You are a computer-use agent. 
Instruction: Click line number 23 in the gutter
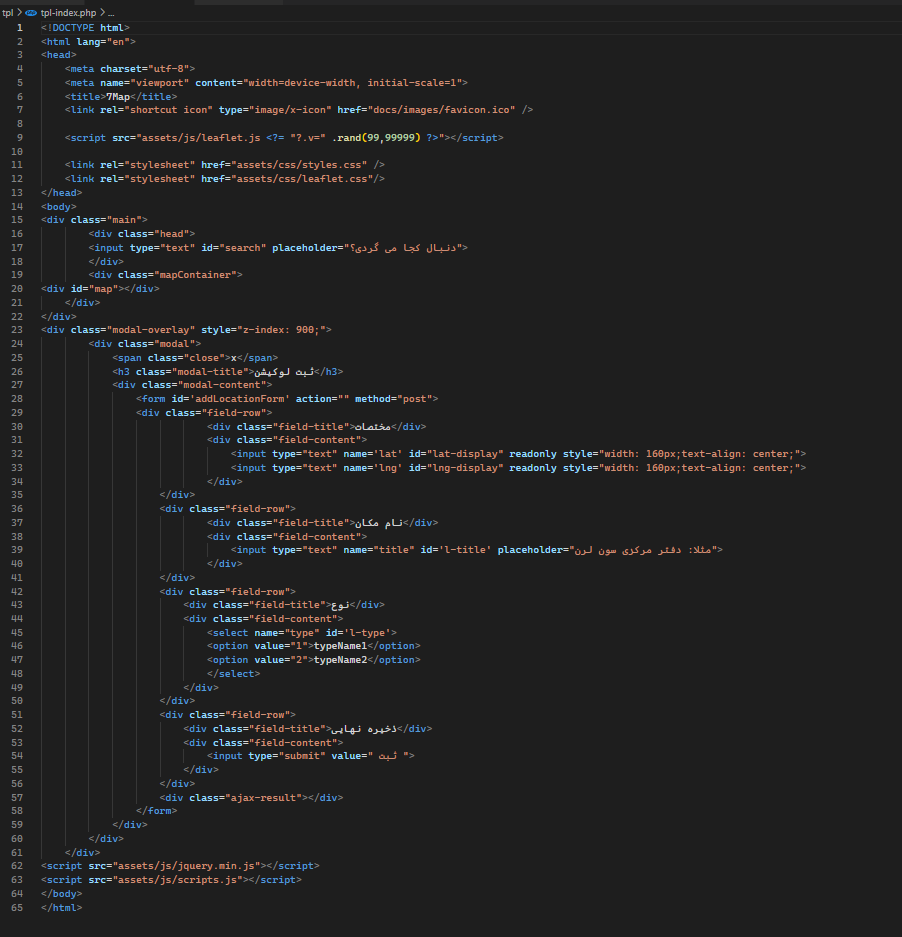pos(17,330)
